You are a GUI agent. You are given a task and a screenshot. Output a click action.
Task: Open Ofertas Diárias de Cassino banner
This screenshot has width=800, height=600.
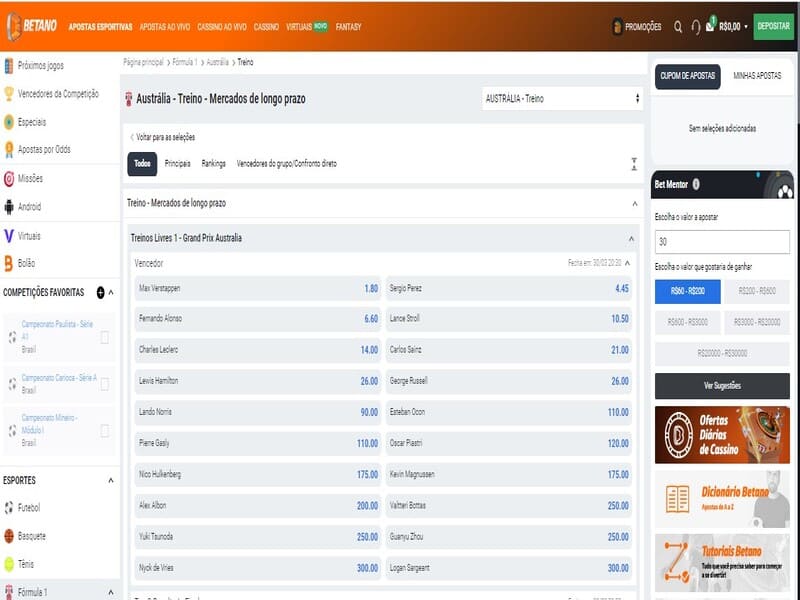tap(722, 435)
